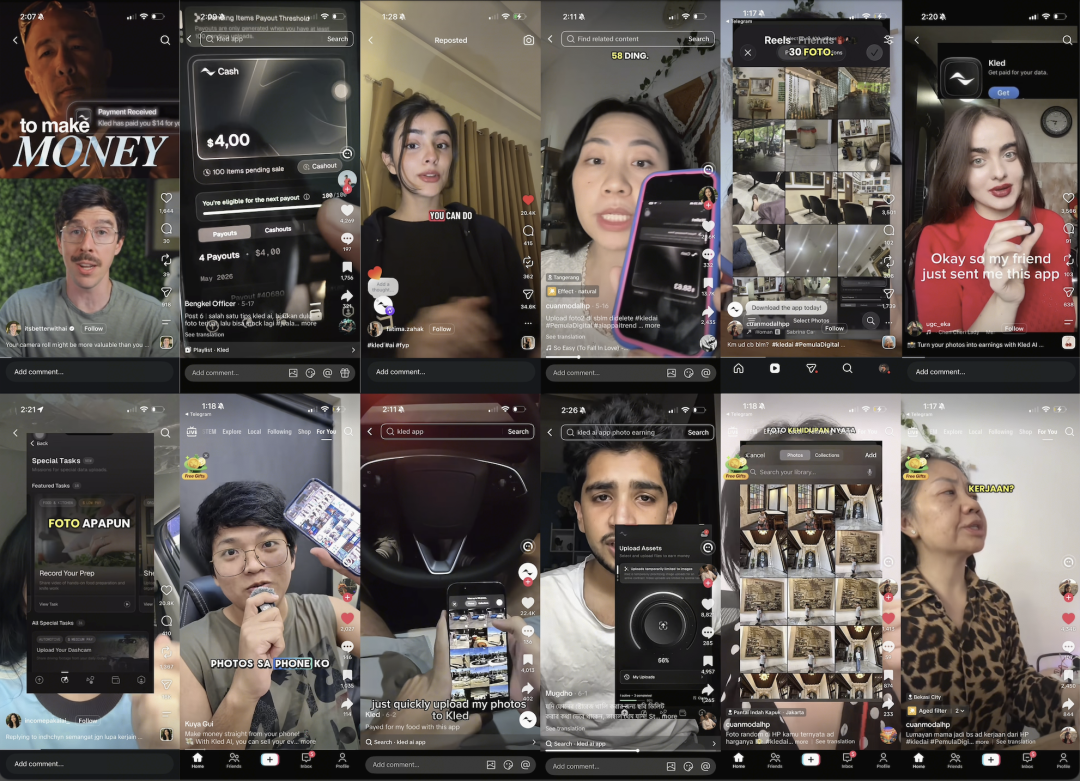
Task: Click the 'kled ai app photo earning' search field
Action: (x=637, y=433)
